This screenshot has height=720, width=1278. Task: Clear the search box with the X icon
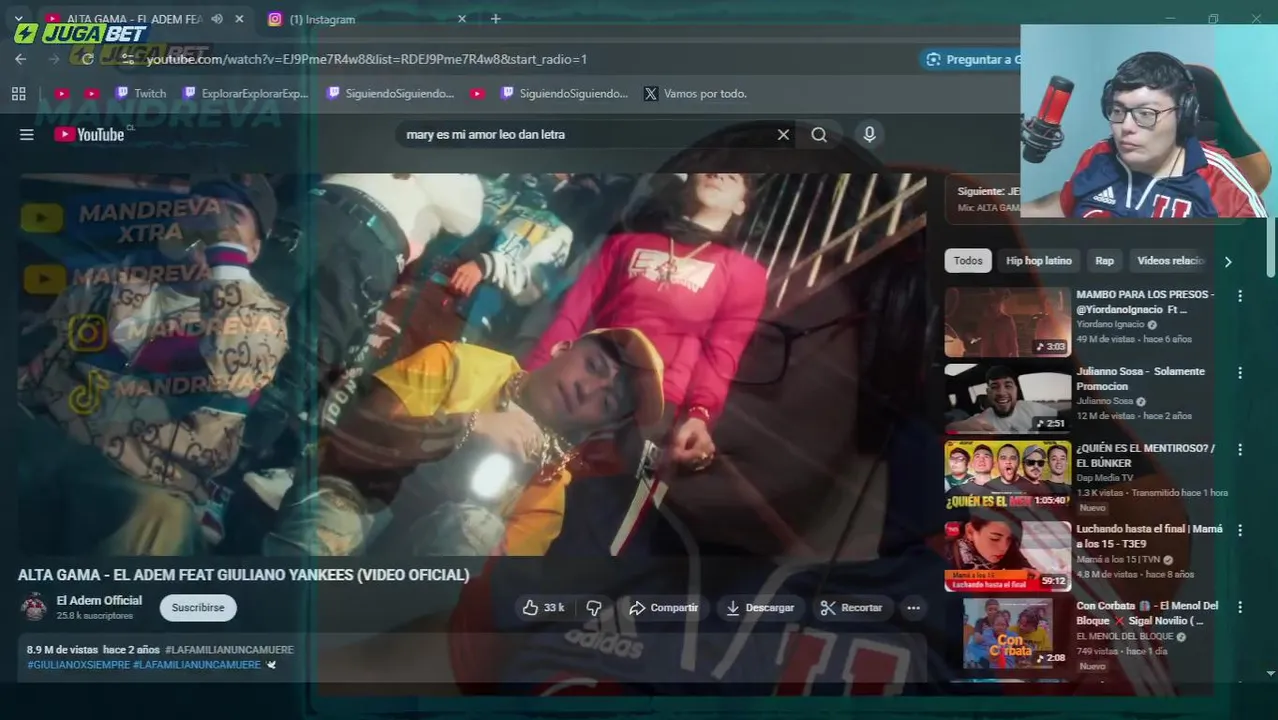click(x=783, y=134)
